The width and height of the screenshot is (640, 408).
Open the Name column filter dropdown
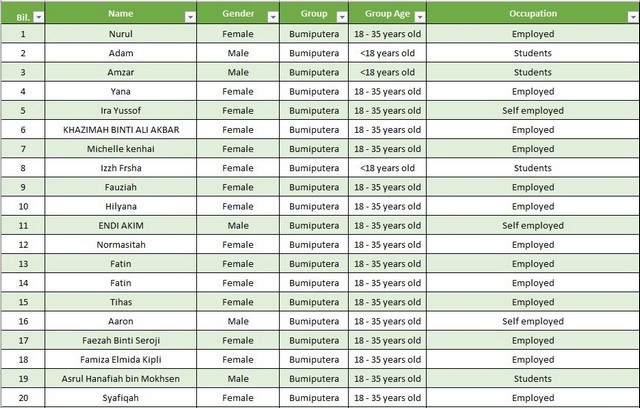190,17
